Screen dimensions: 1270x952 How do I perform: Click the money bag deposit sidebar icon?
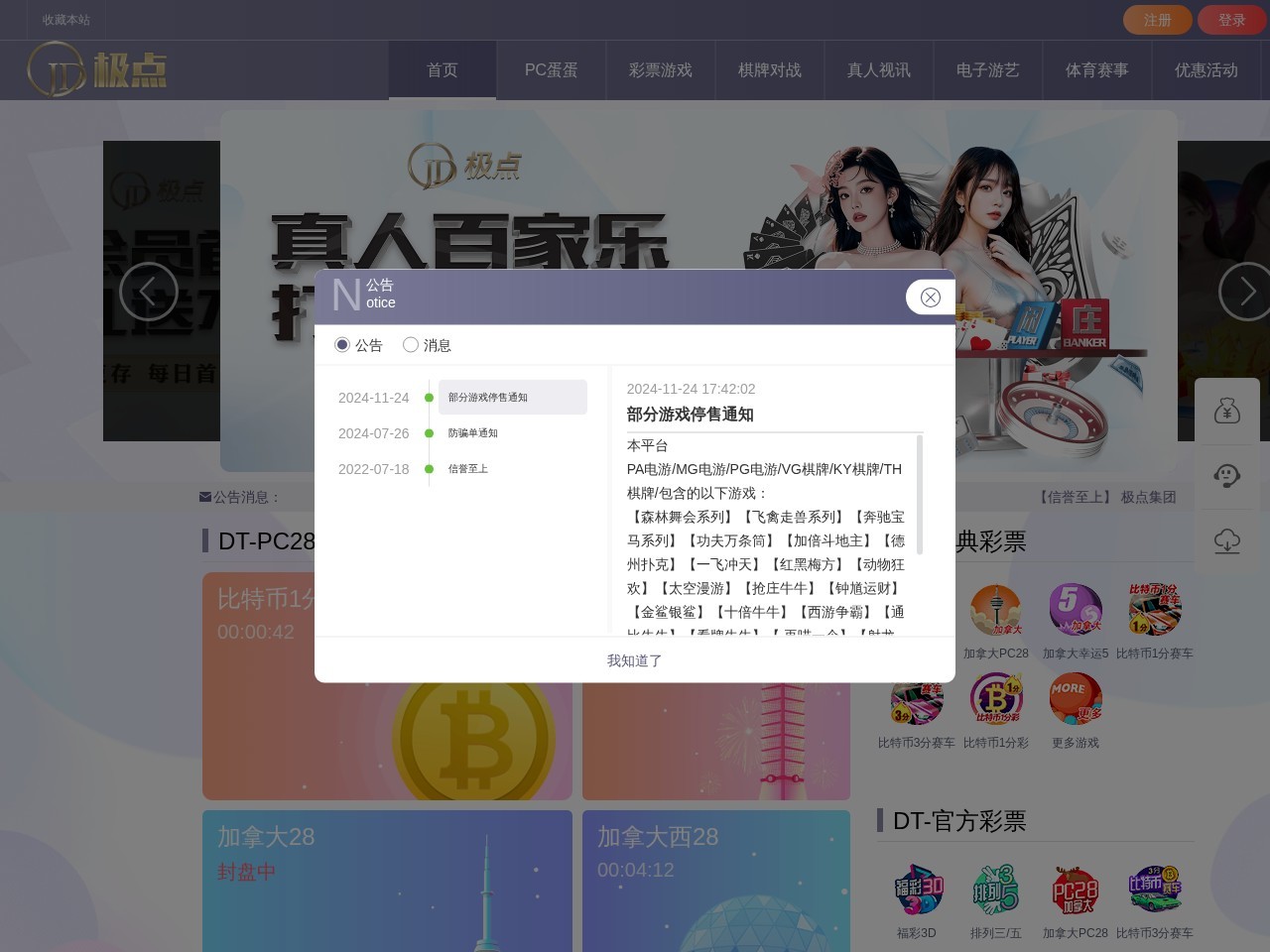[x=1227, y=411]
